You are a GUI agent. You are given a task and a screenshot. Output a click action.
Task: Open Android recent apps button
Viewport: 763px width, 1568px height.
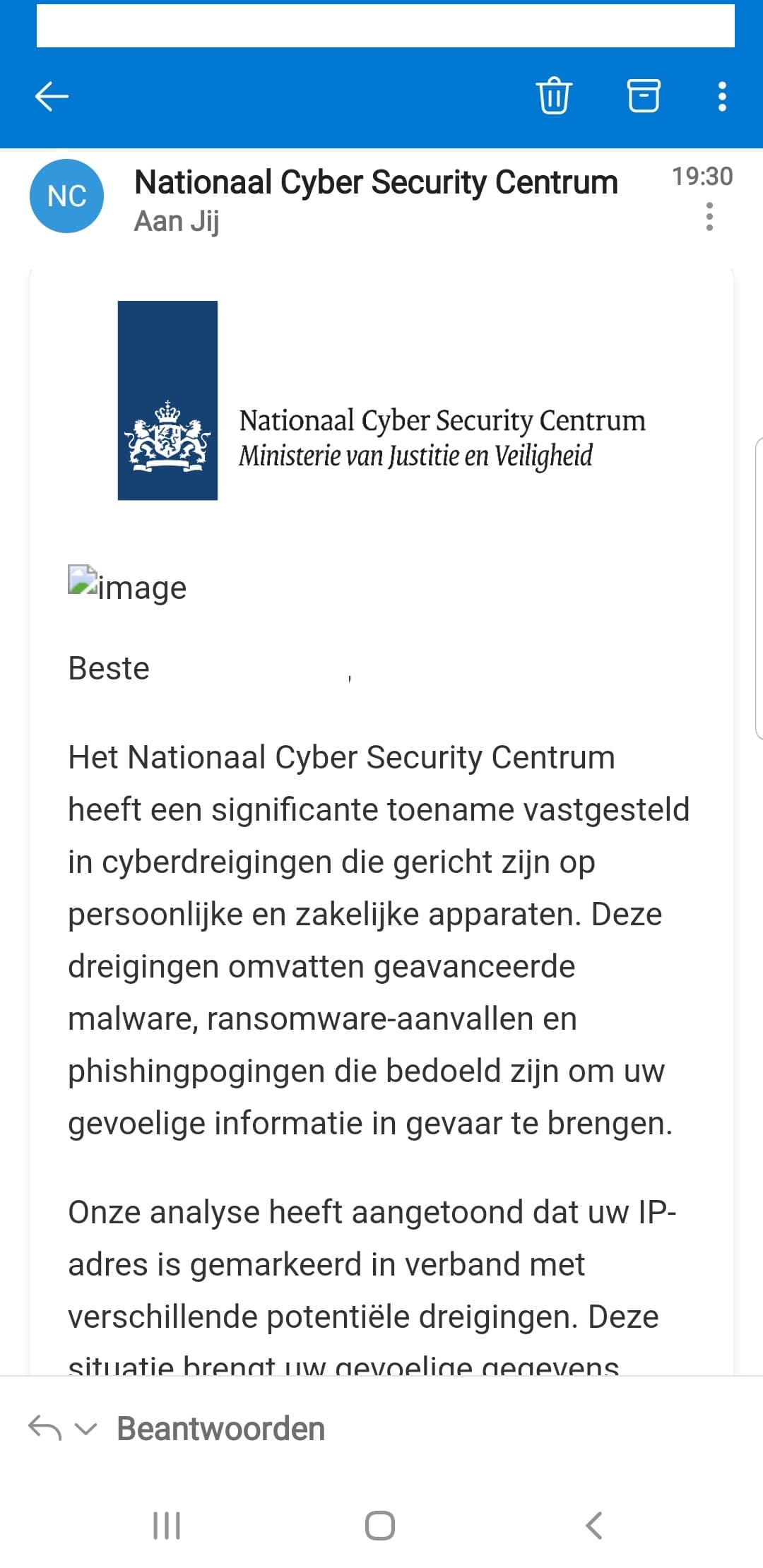tap(167, 1525)
